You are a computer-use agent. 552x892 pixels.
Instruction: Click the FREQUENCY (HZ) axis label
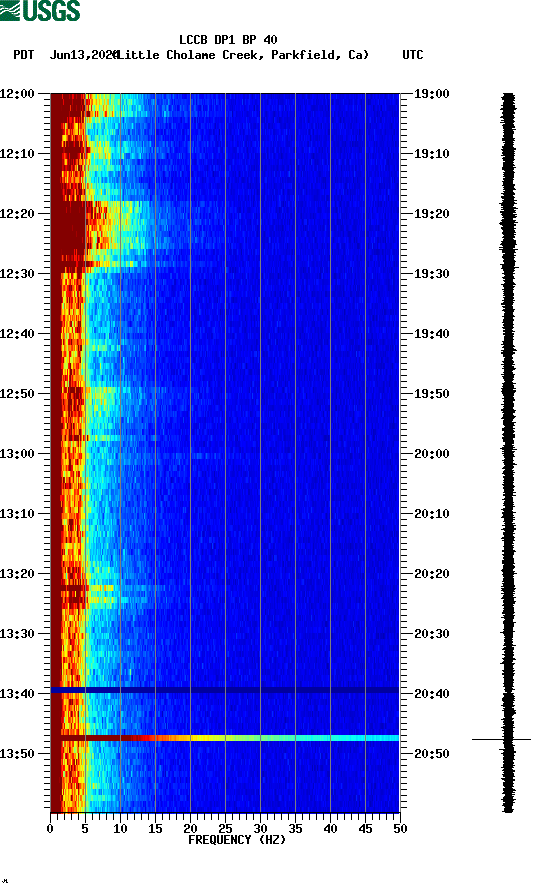coord(237,840)
